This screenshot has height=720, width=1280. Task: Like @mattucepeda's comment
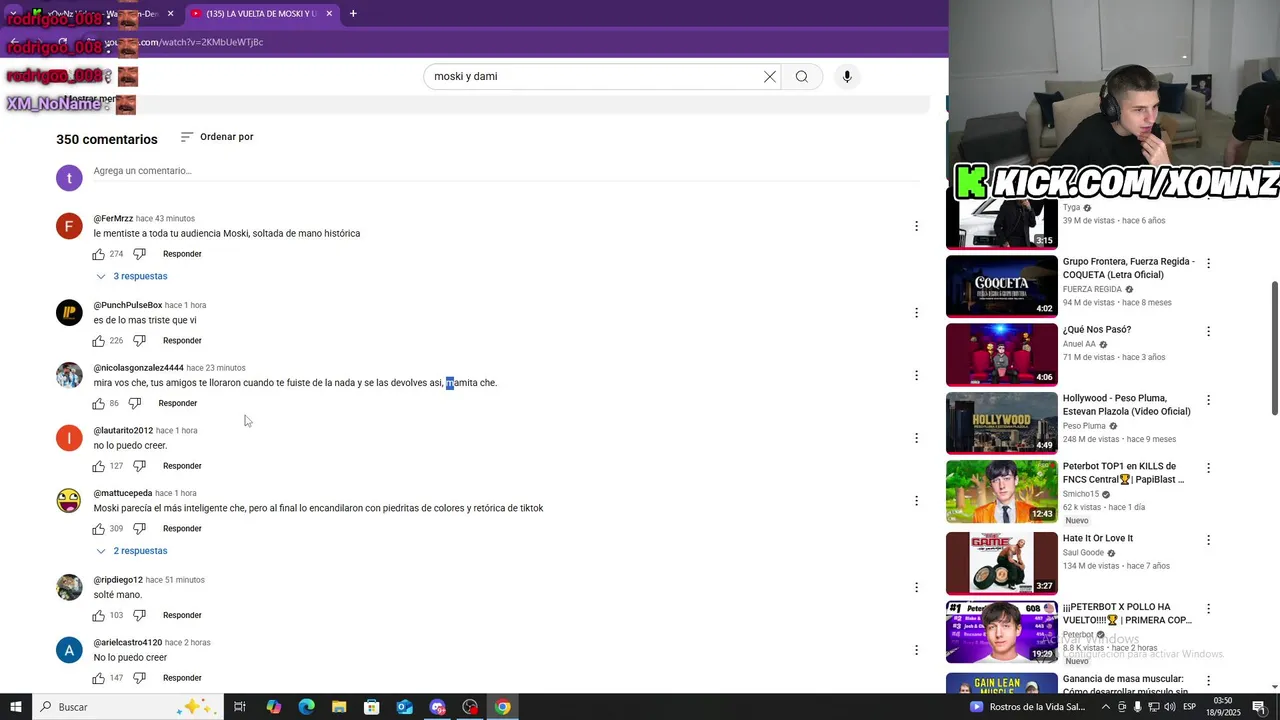tap(98, 529)
